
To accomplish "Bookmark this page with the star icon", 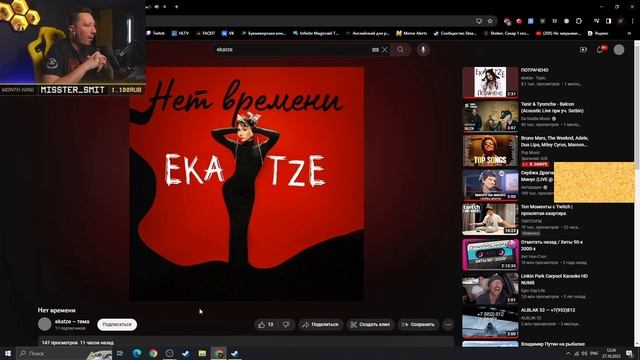I will coord(490,21).
